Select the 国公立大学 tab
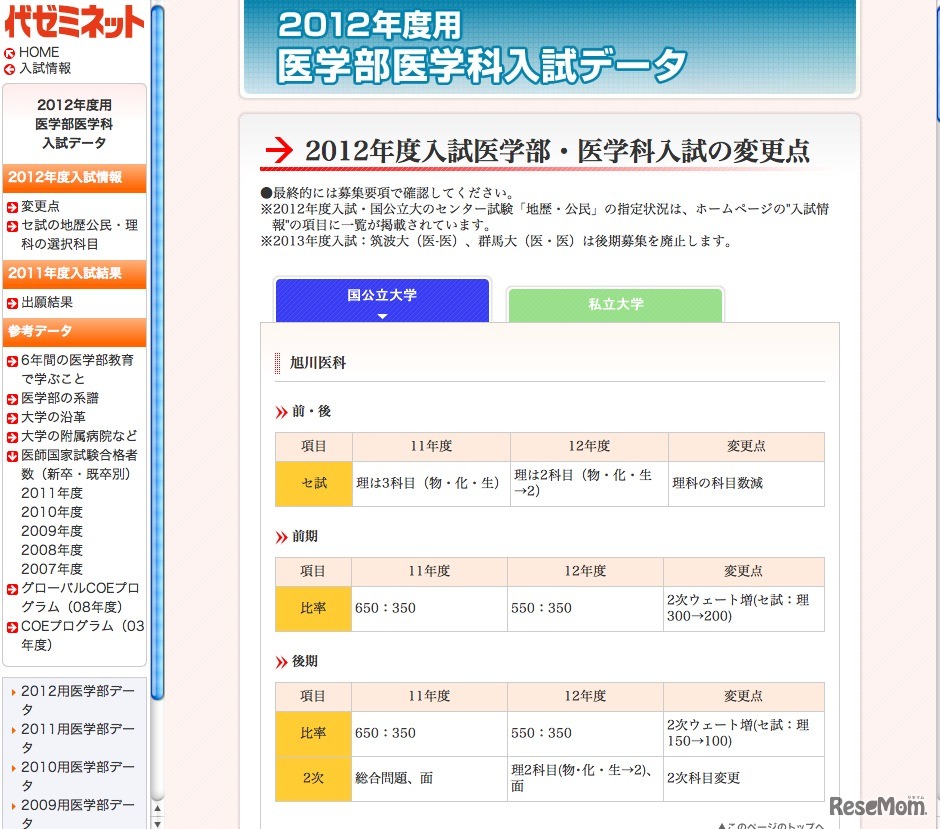 tap(381, 297)
